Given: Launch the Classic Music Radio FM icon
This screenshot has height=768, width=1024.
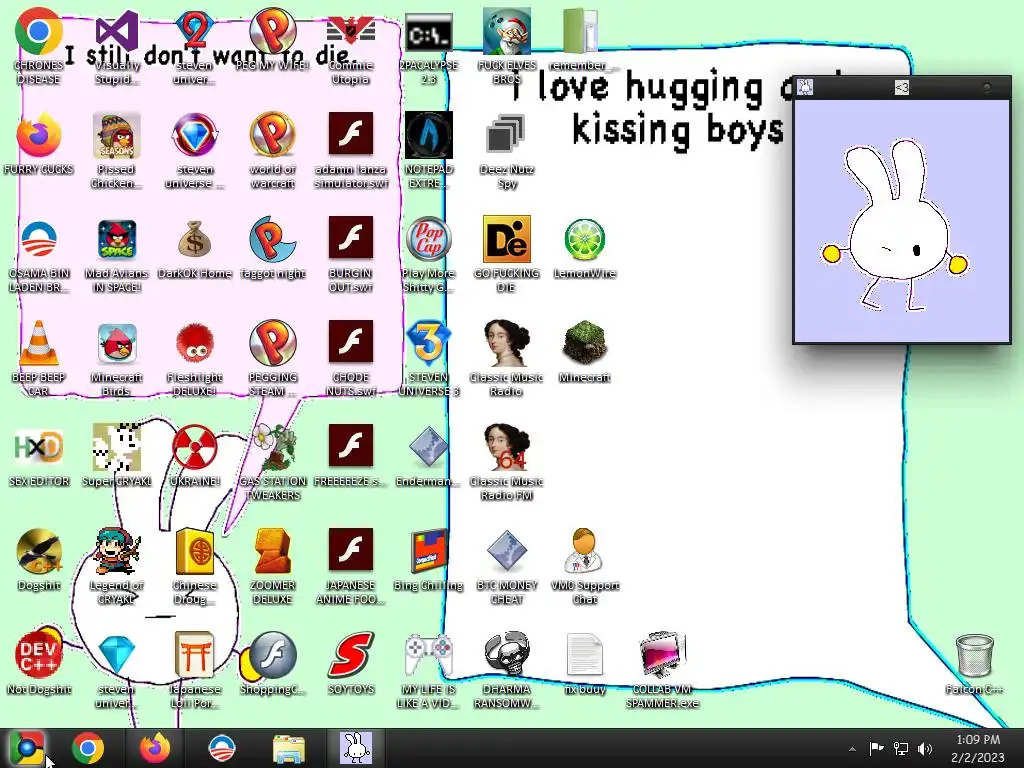Looking at the screenshot, I should pyautogui.click(x=506, y=447).
